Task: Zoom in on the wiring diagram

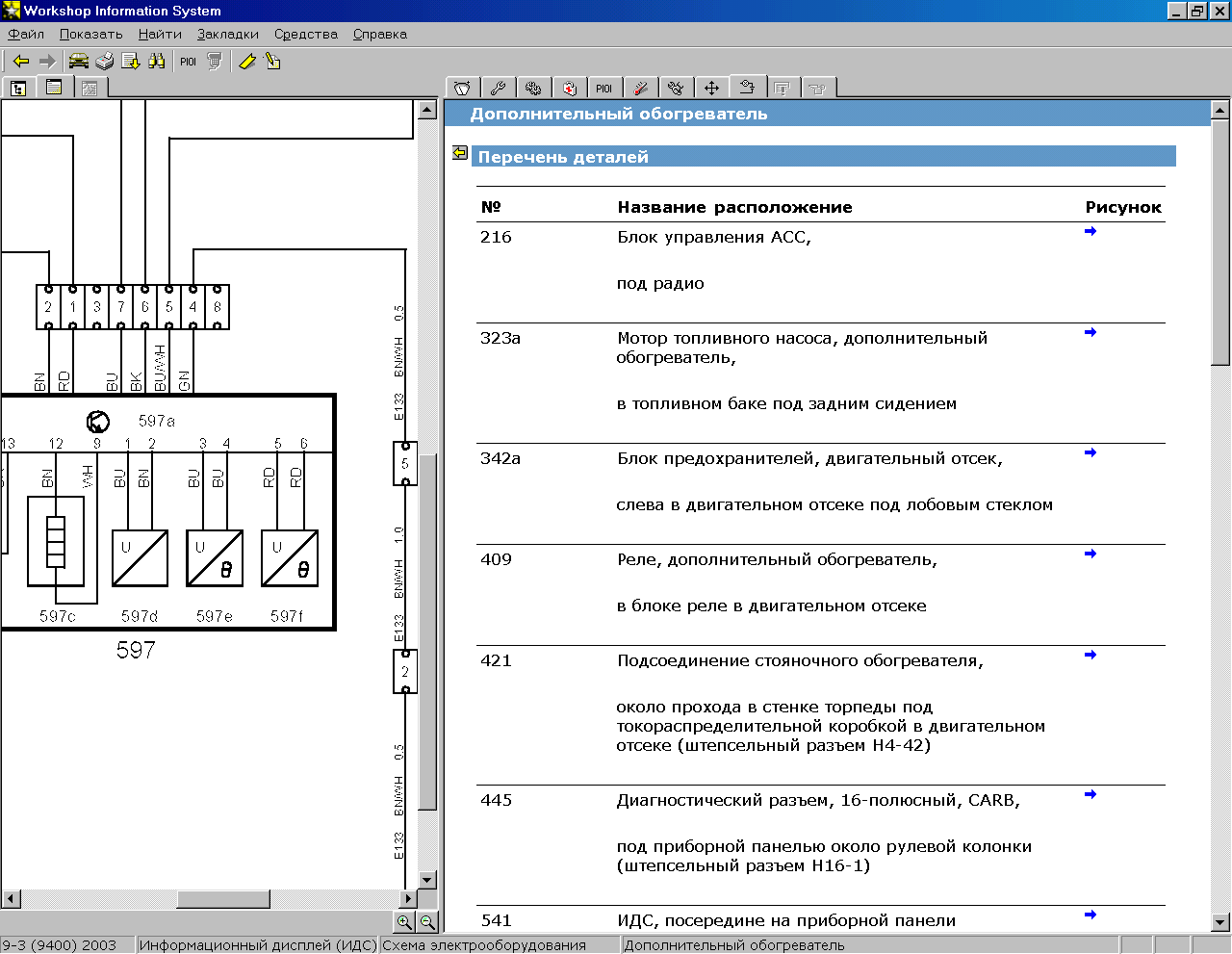Action: (x=404, y=921)
